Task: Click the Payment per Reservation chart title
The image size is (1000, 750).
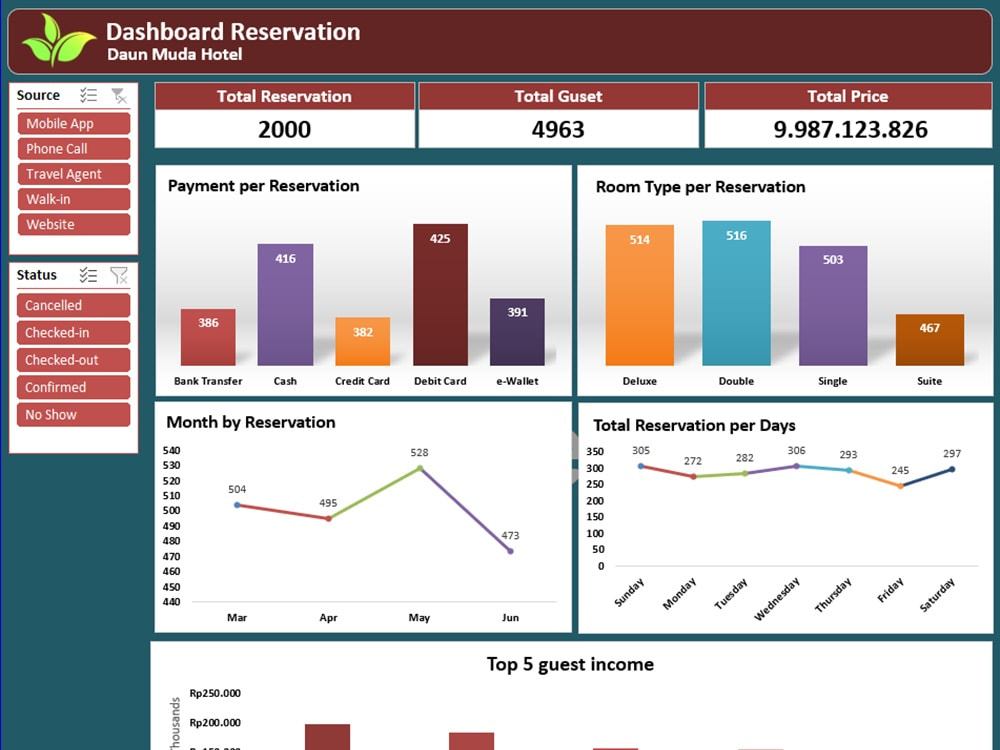Action: (263, 186)
